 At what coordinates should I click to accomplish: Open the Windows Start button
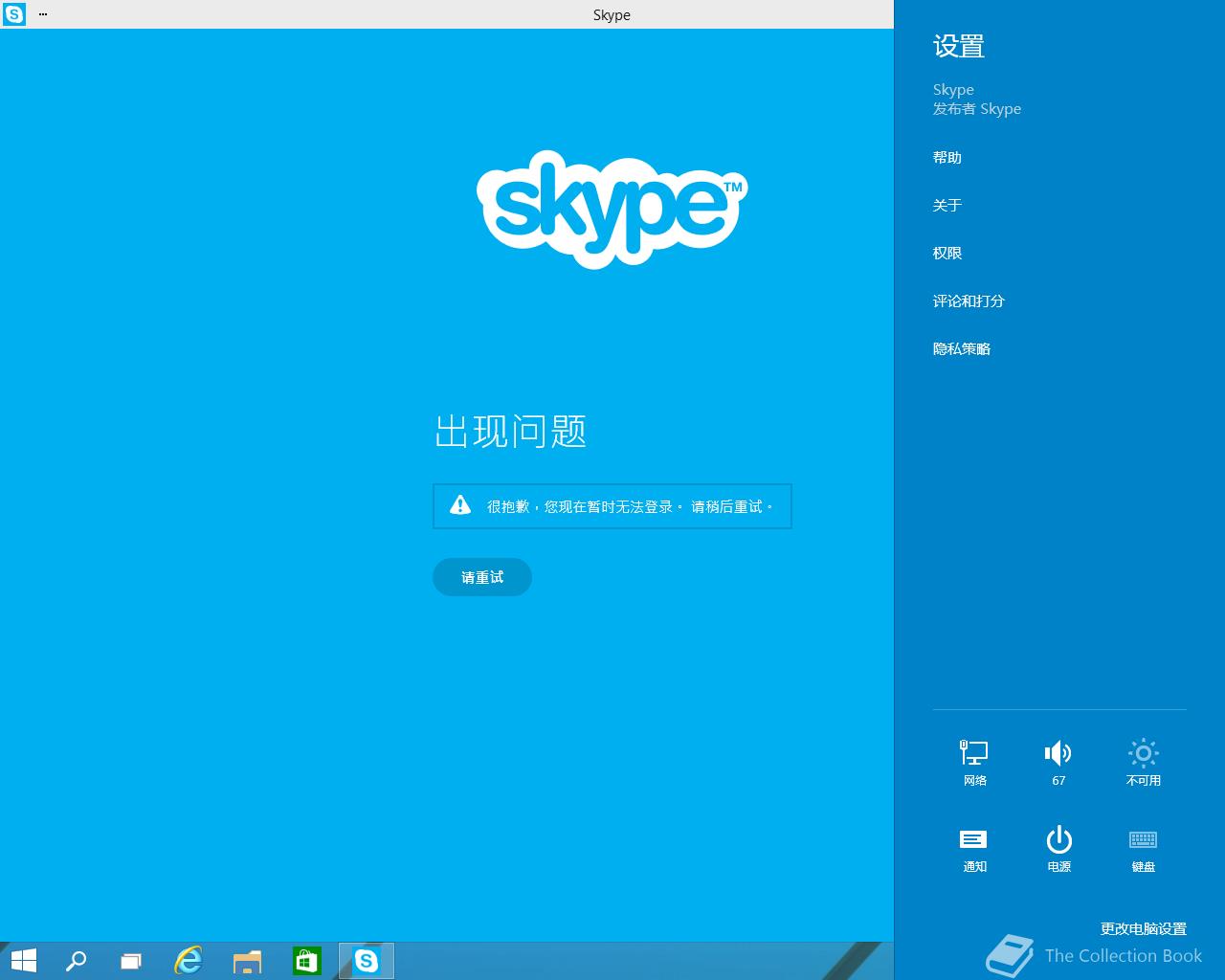pyautogui.click(x=23, y=961)
